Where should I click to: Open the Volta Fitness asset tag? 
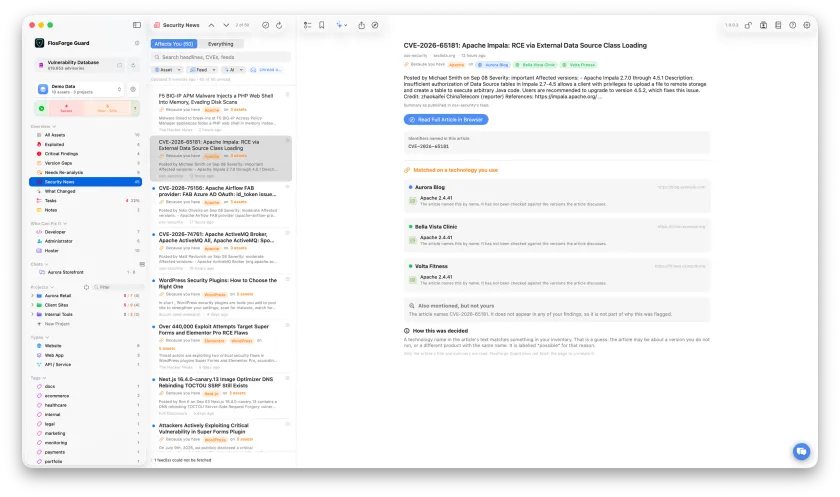[579, 65]
